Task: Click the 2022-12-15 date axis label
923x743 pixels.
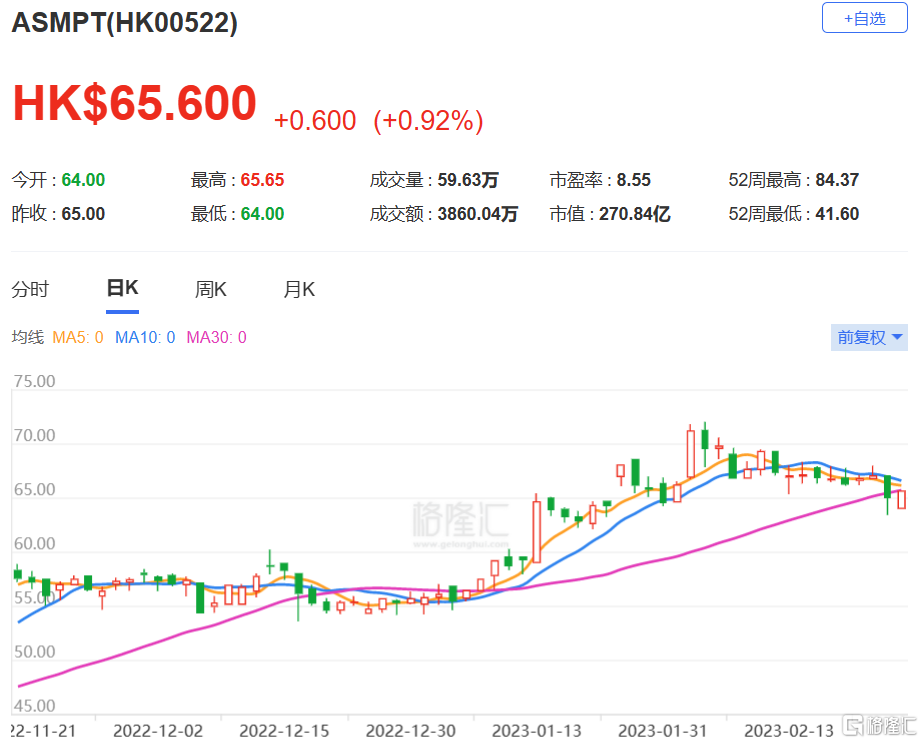Action: [x=284, y=731]
